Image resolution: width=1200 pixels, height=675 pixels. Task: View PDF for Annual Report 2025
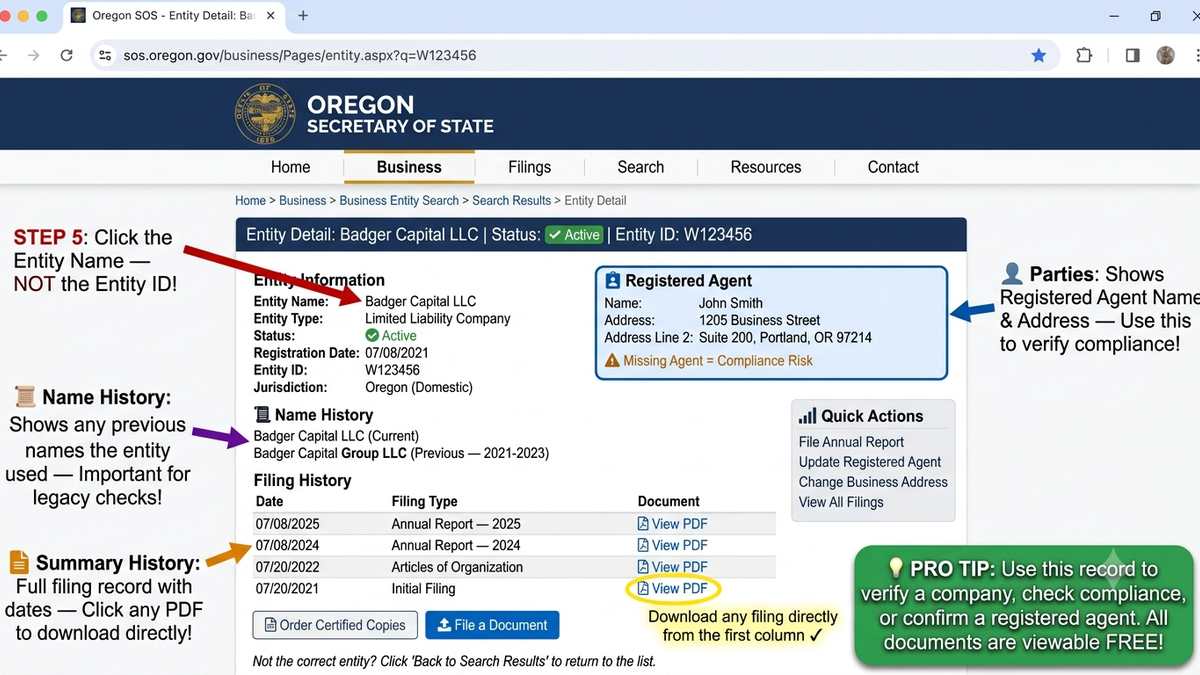click(x=672, y=524)
